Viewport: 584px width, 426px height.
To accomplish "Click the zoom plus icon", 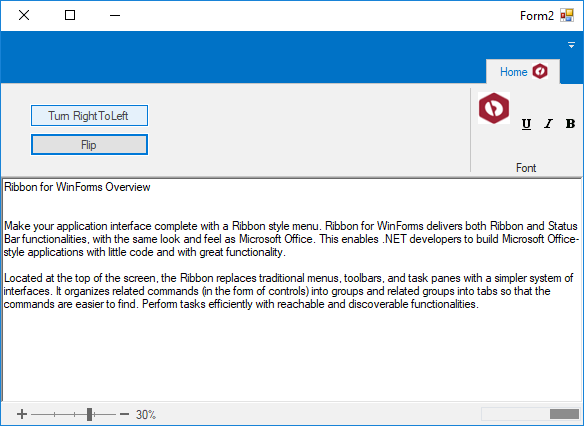I will pyautogui.click(x=22, y=414).
